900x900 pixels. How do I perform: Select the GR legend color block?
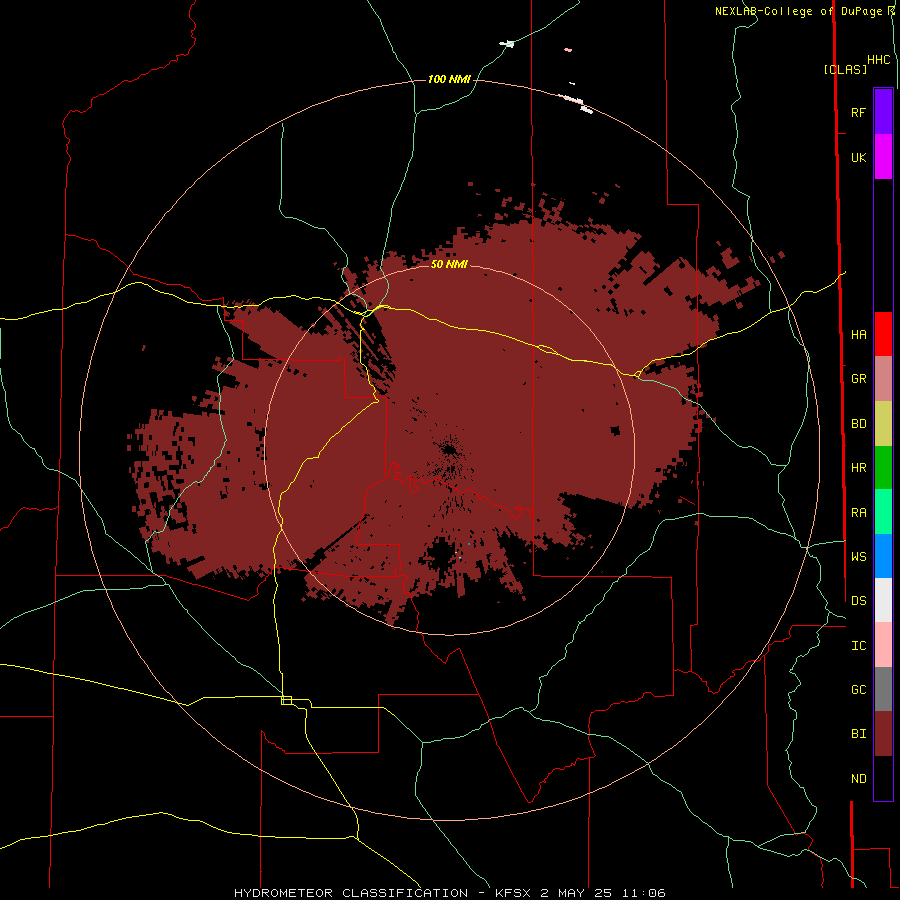pyautogui.click(x=883, y=379)
